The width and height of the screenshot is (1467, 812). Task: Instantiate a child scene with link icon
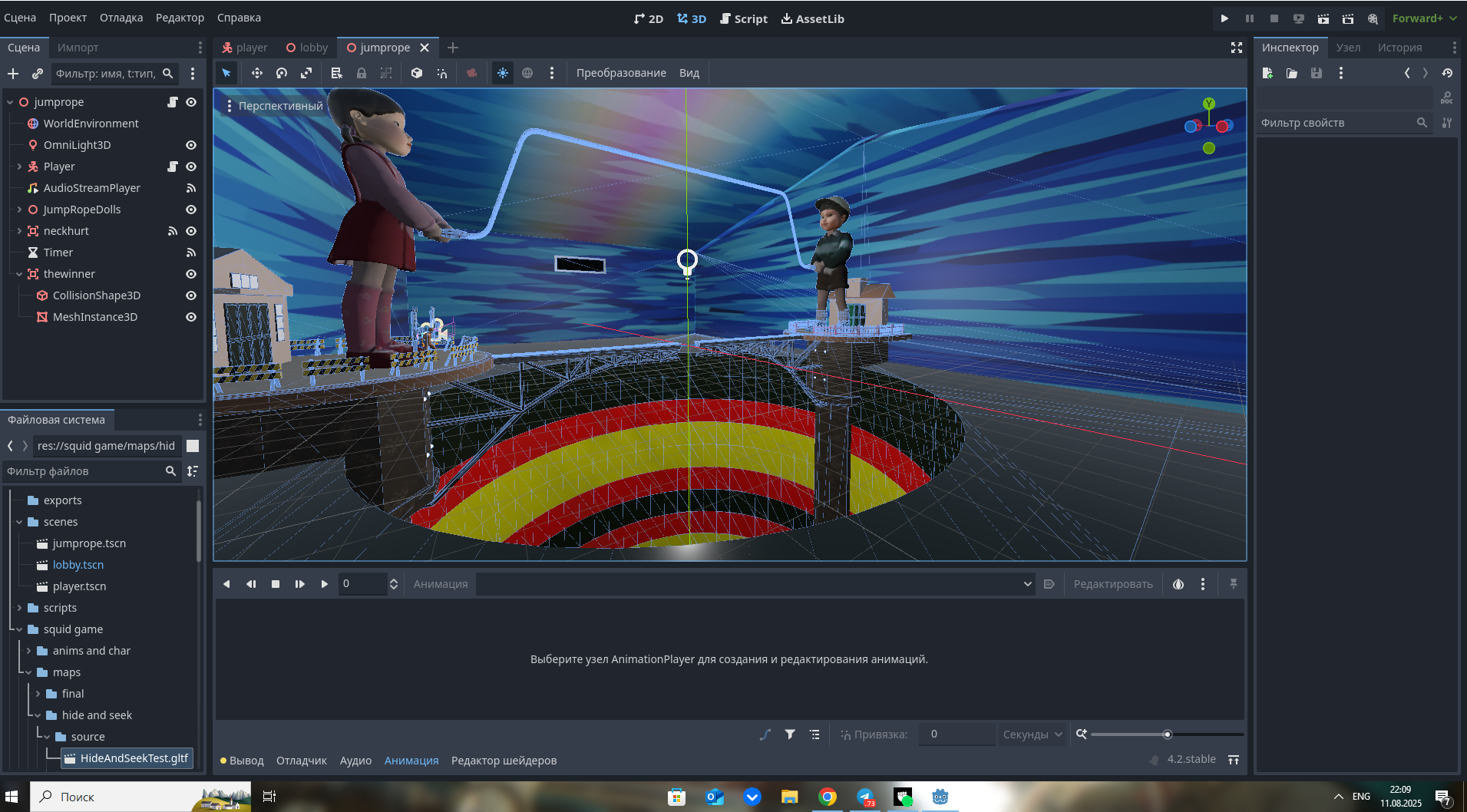tap(37, 74)
